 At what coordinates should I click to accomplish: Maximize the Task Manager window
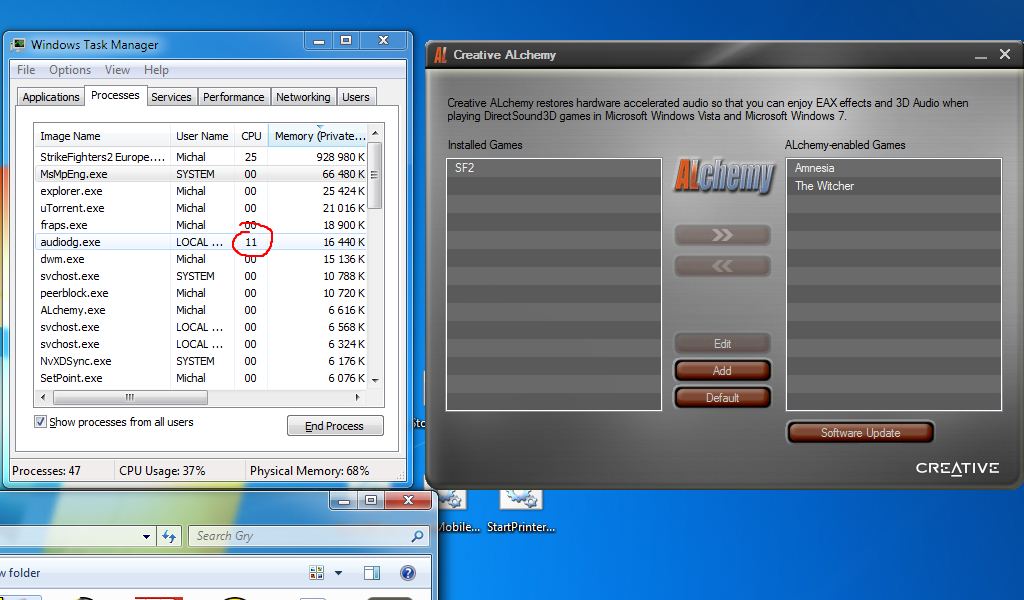(x=346, y=40)
